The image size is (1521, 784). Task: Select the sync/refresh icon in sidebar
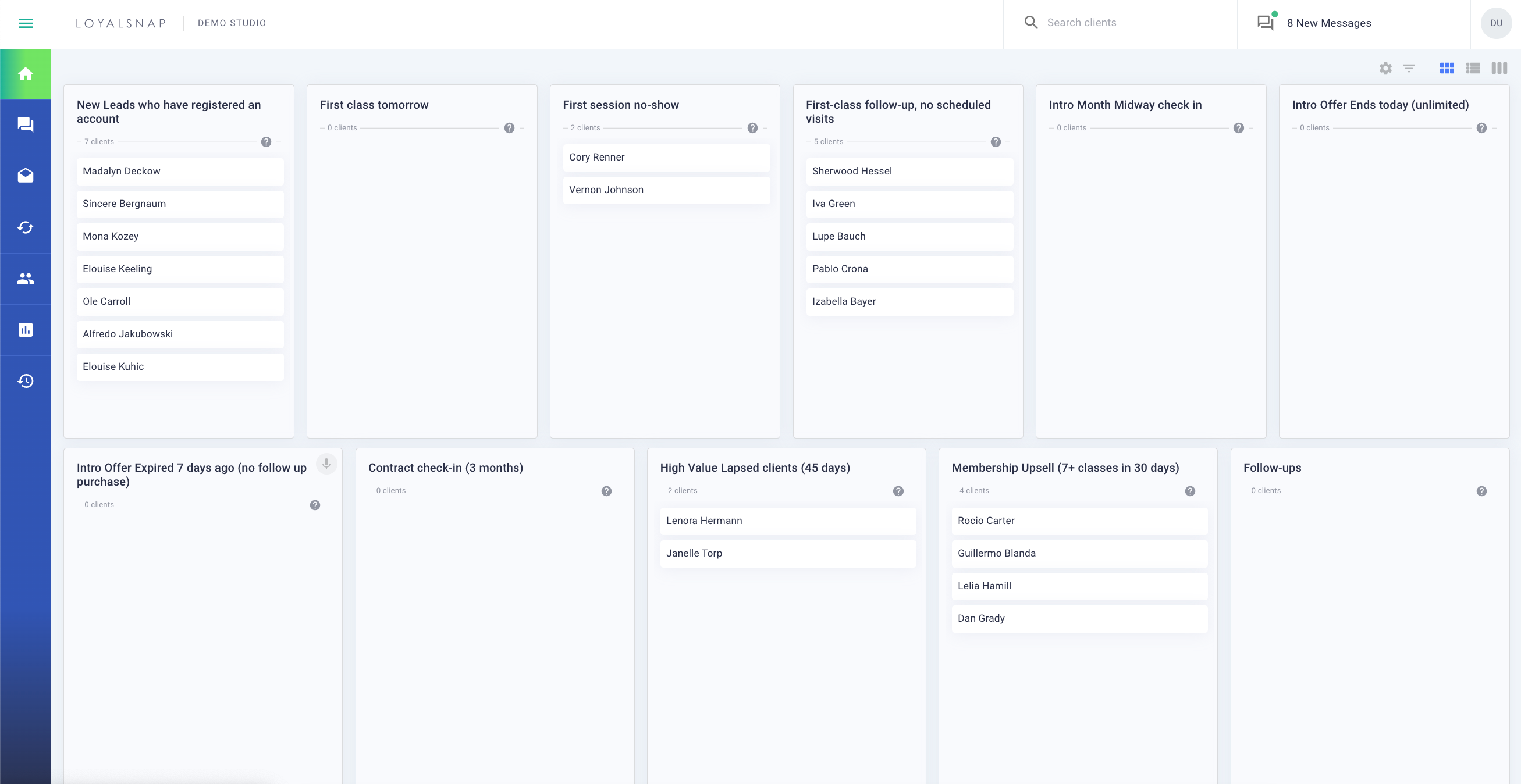[x=26, y=227]
